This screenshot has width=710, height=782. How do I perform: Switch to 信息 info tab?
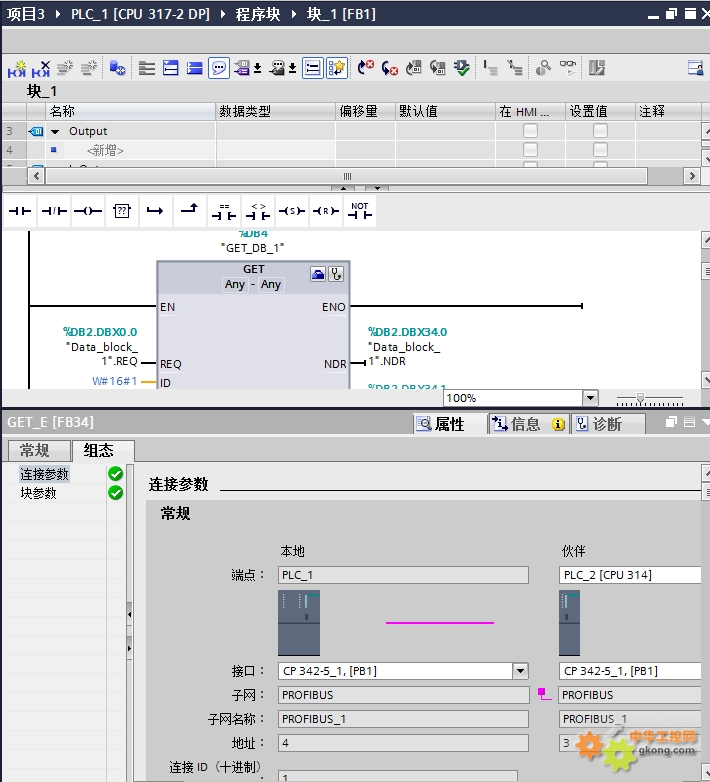tap(528, 424)
